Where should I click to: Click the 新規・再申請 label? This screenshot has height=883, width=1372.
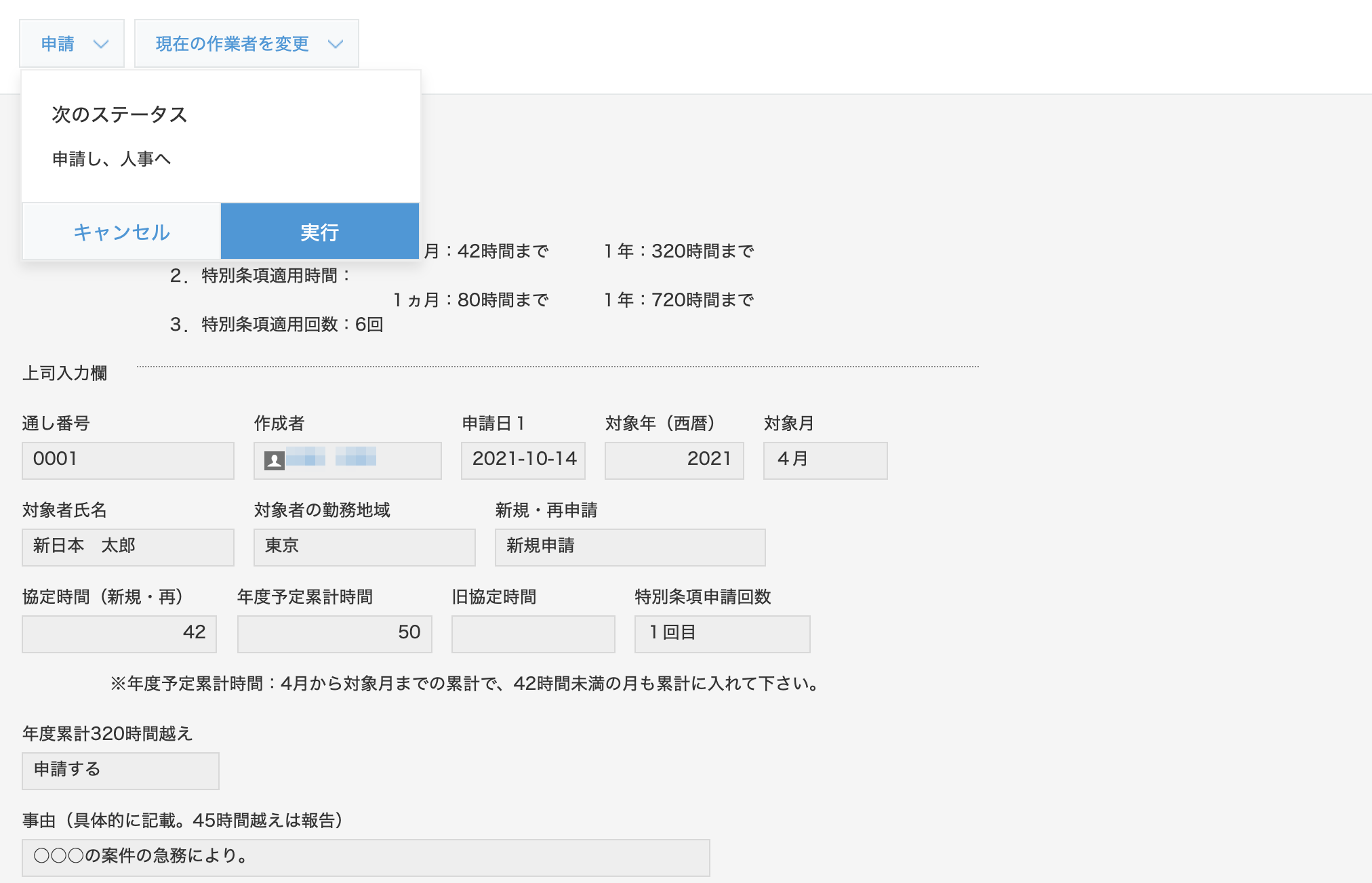click(546, 510)
